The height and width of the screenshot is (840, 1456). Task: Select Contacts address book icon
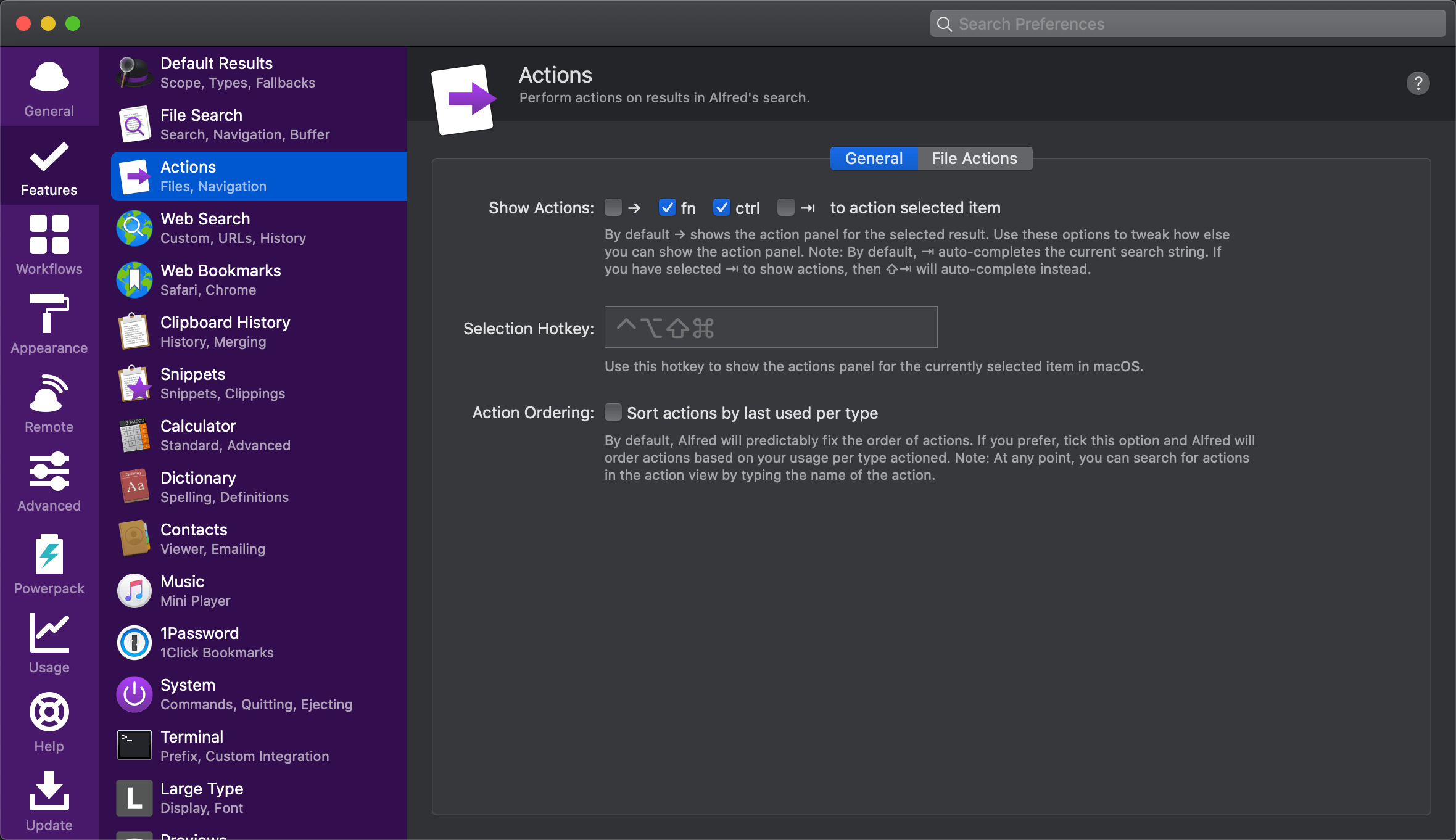[134, 539]
